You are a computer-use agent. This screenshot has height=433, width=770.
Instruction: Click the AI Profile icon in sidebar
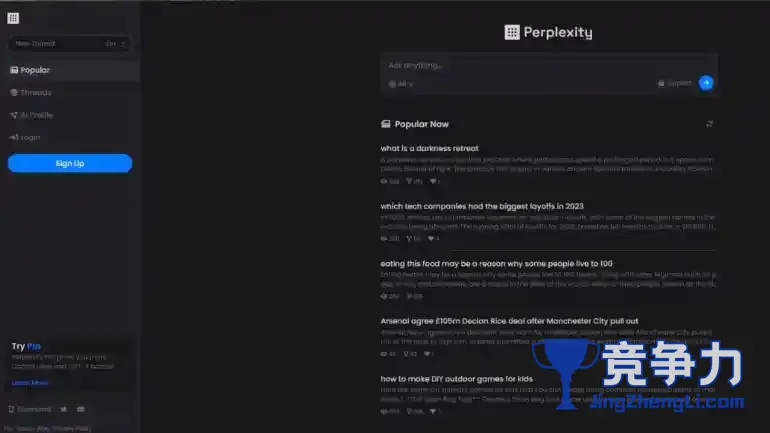(14, 115)
